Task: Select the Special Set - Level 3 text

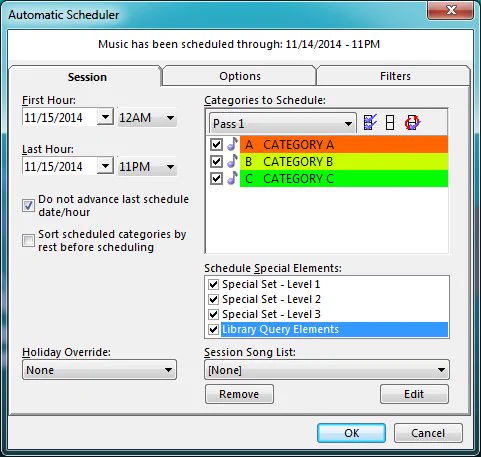Action: (271, 314)
